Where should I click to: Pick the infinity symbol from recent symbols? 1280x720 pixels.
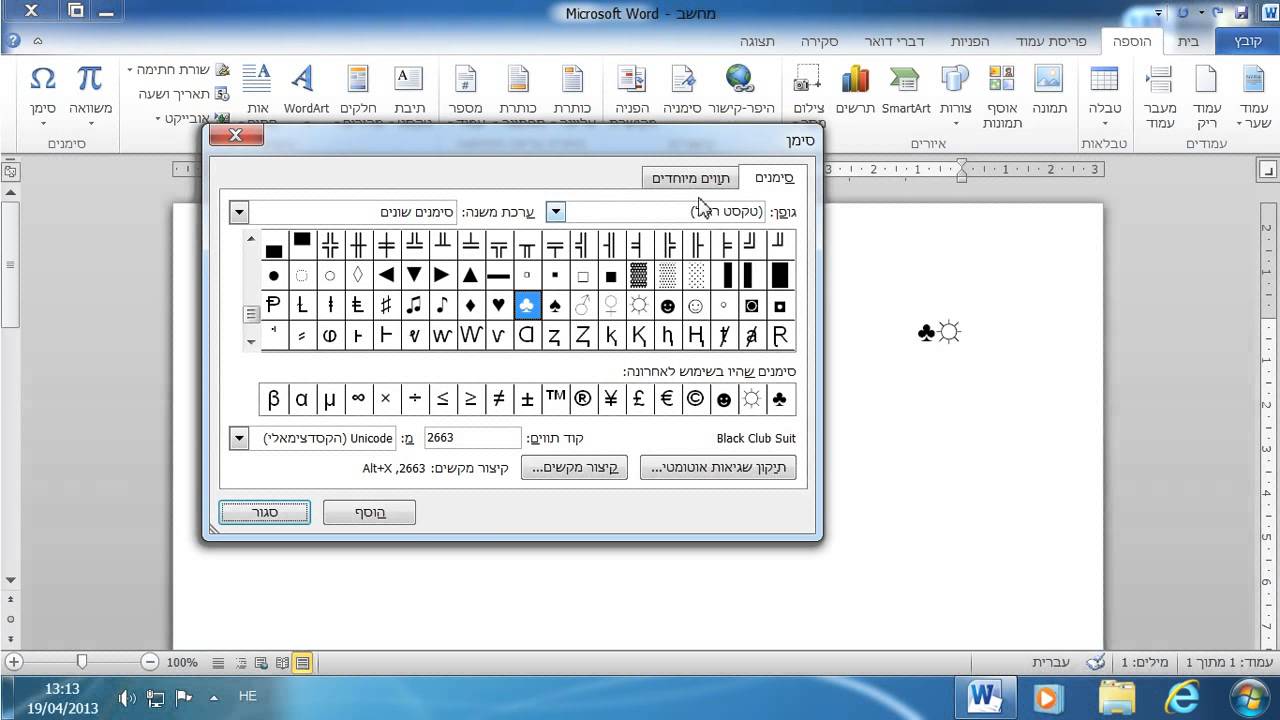357,399
